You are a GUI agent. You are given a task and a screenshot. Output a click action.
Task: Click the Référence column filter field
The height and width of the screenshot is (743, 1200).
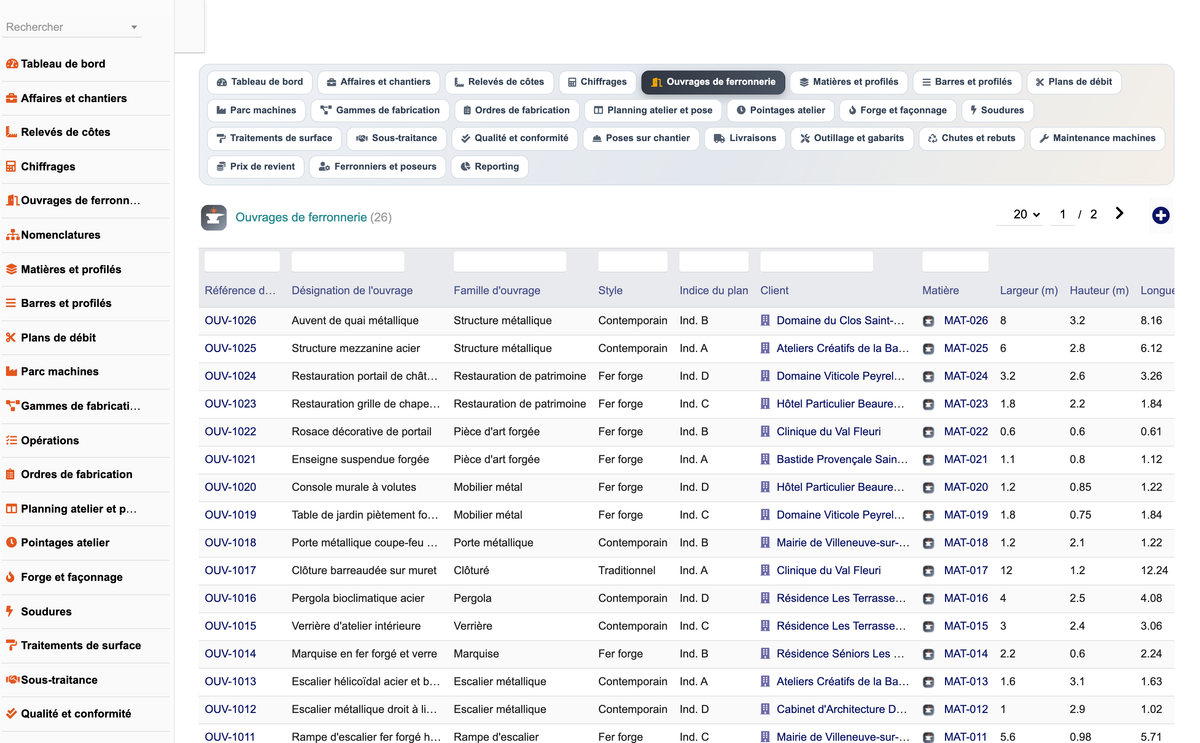242,262
